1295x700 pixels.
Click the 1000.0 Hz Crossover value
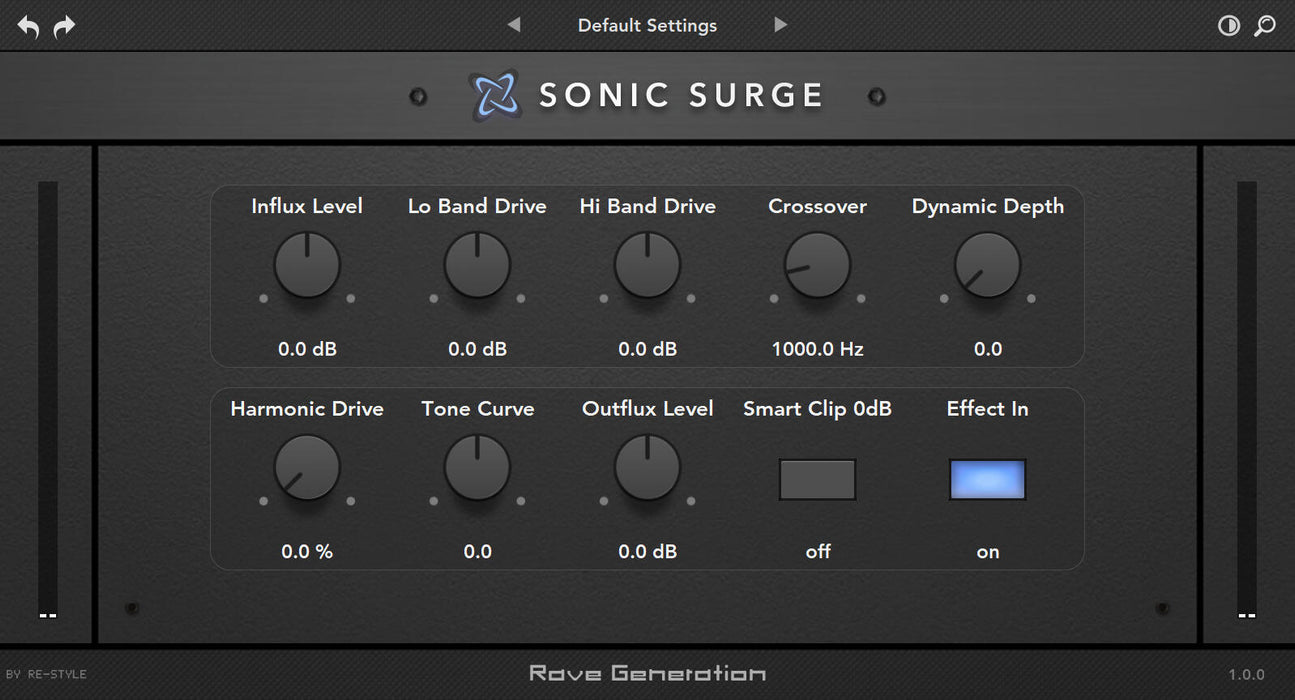(817, 349)
